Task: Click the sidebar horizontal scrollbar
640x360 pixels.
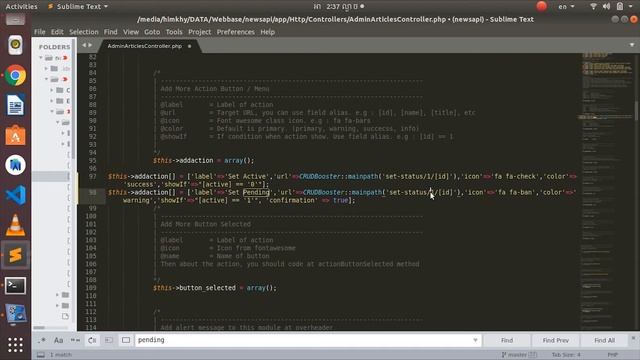Action: click(x=39, y=327)
